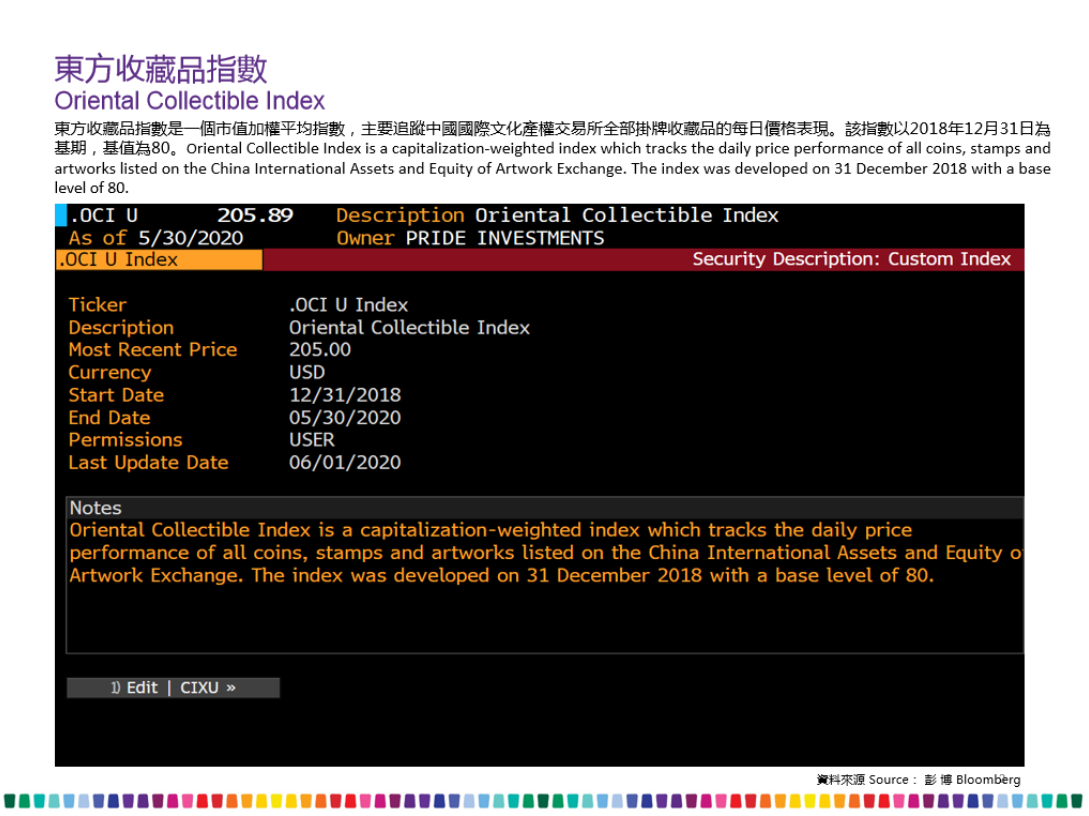The height and width of the screenshot is (816, 1089).
Task: Click the Start Date label
Action: [116, 395]
